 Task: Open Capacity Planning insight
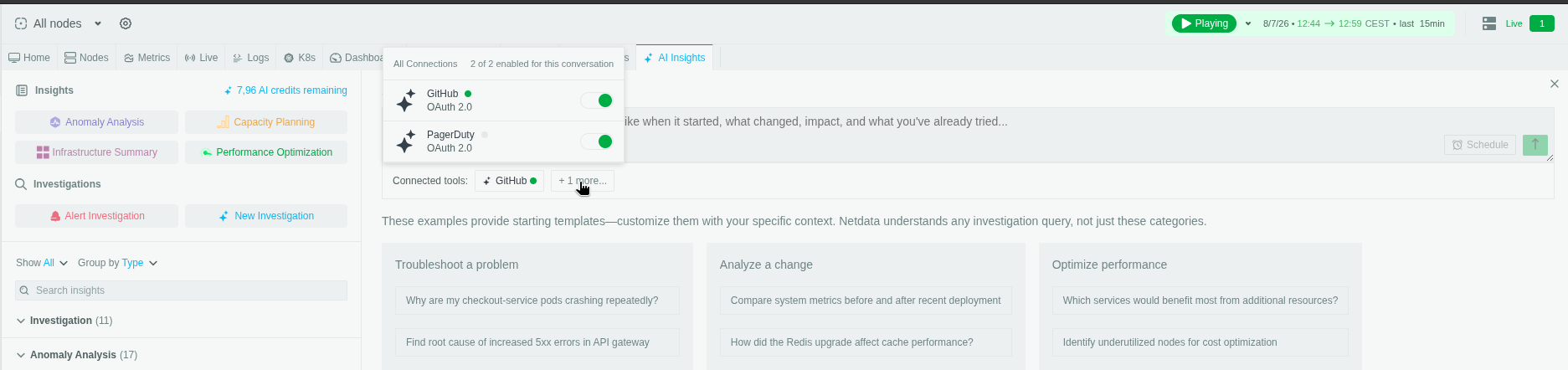coord(266,122)
